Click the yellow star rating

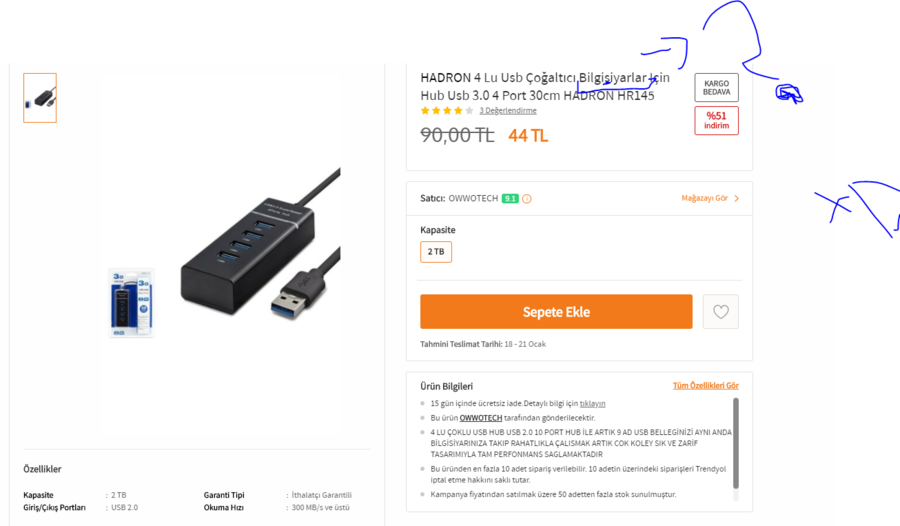(x=447, y=111)
